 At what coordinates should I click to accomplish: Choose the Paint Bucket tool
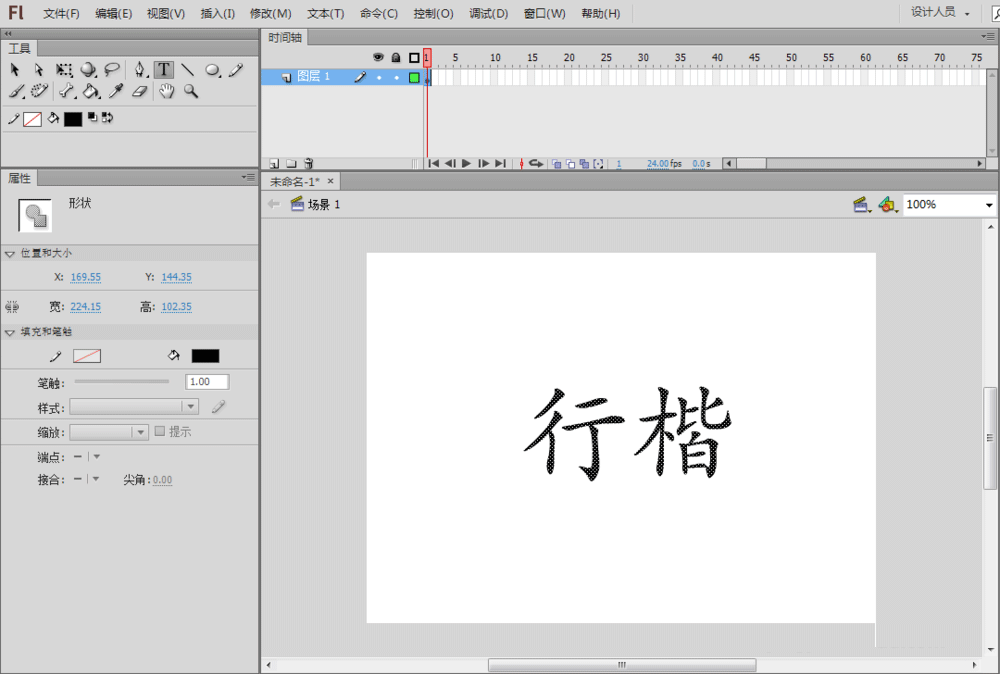(x=90, y=92)
